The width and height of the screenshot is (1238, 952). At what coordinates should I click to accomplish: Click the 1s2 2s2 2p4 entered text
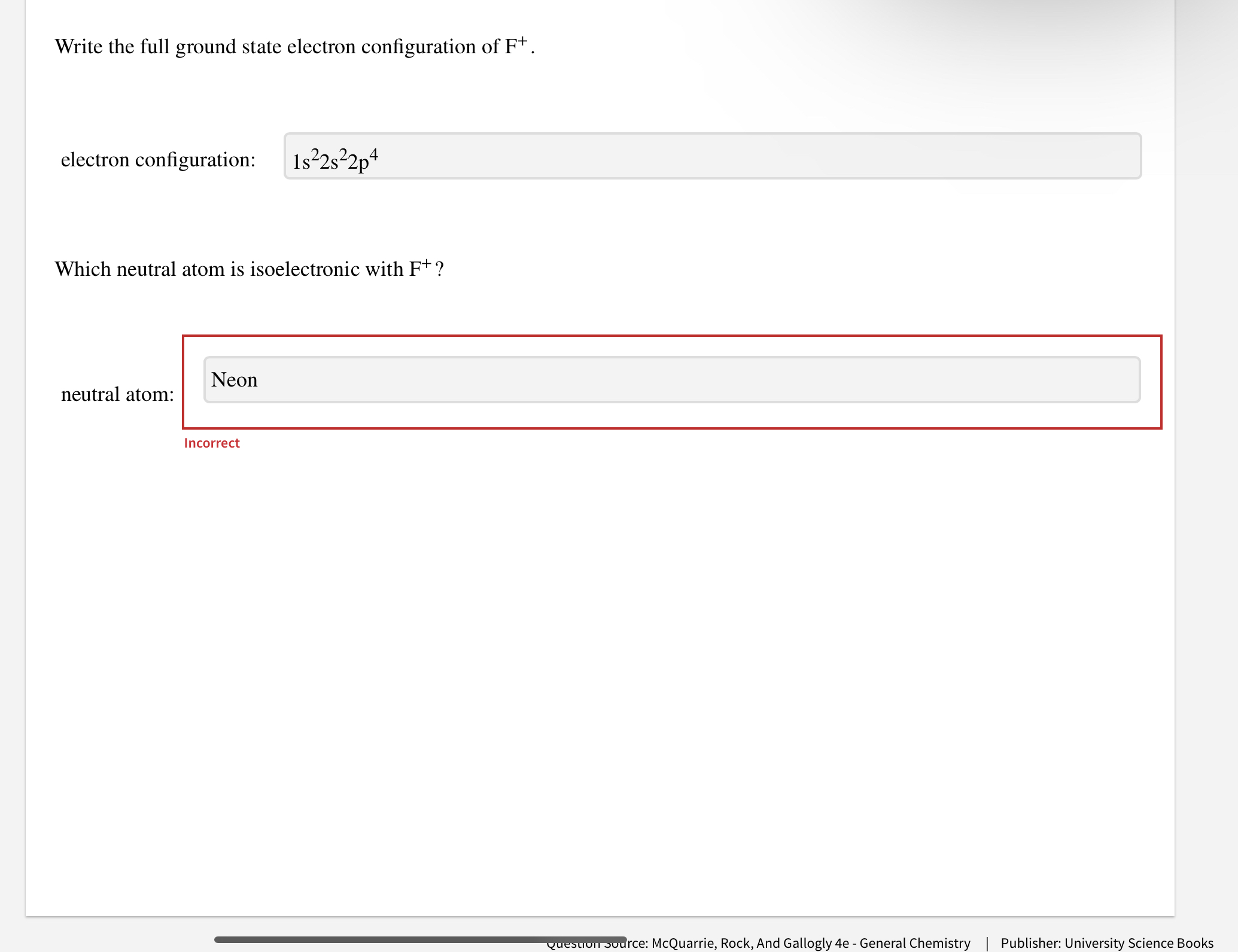pos(334,160)
